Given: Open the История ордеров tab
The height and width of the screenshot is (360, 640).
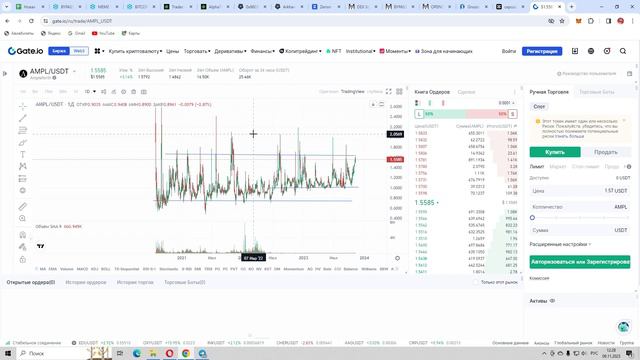Looking at the screenshot, I should pyautogui.click(x=86, y=282).
